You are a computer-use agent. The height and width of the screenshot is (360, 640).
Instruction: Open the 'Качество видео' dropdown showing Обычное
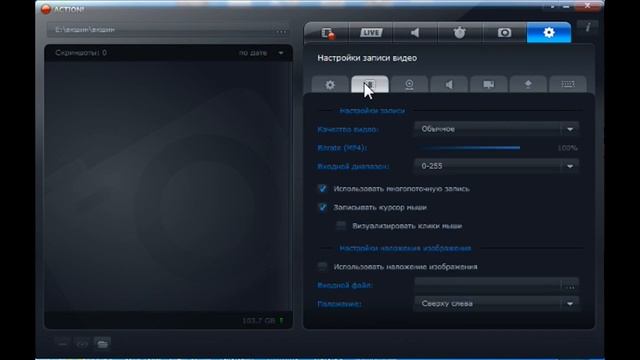point(496,129)
